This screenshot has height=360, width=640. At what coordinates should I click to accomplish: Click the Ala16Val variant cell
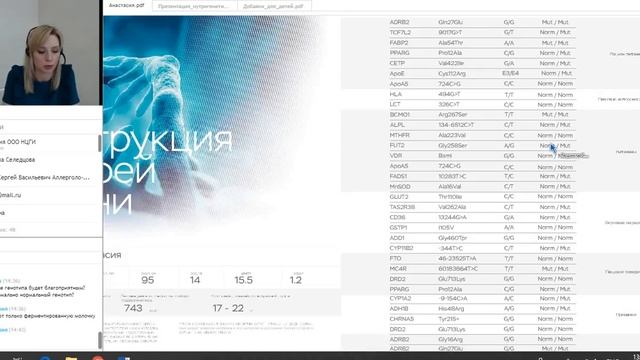[449, 187]
